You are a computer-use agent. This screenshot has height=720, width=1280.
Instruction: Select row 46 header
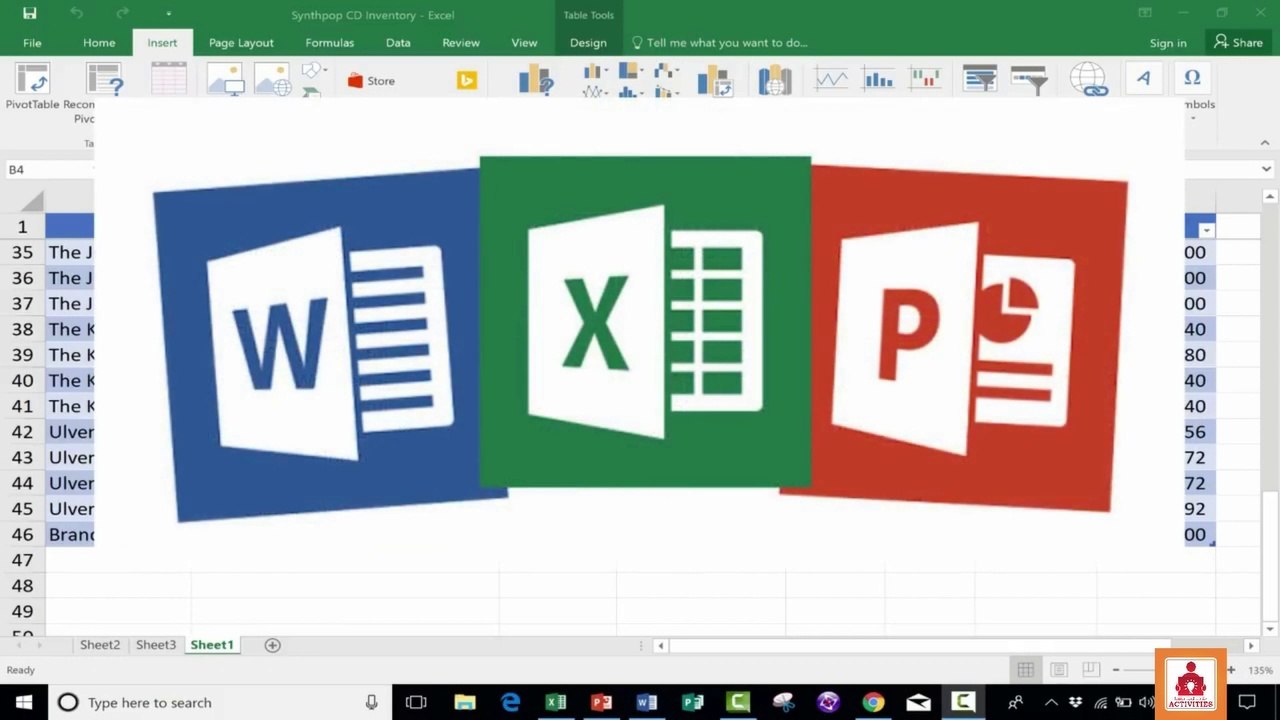22,535
